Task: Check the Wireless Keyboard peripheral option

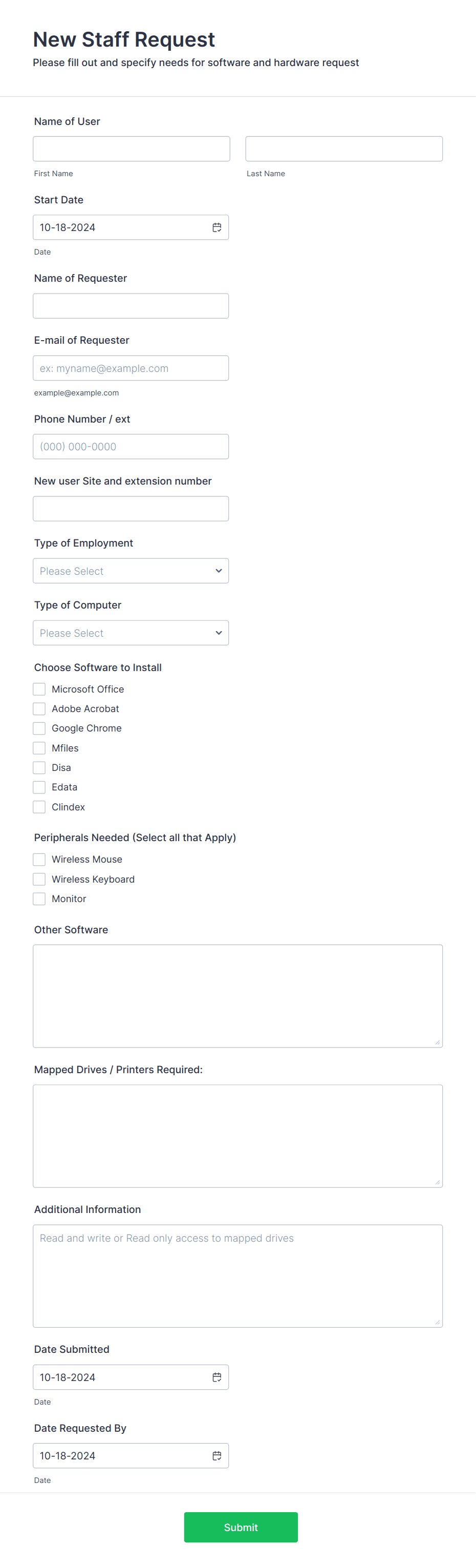Action: point(39,879)
